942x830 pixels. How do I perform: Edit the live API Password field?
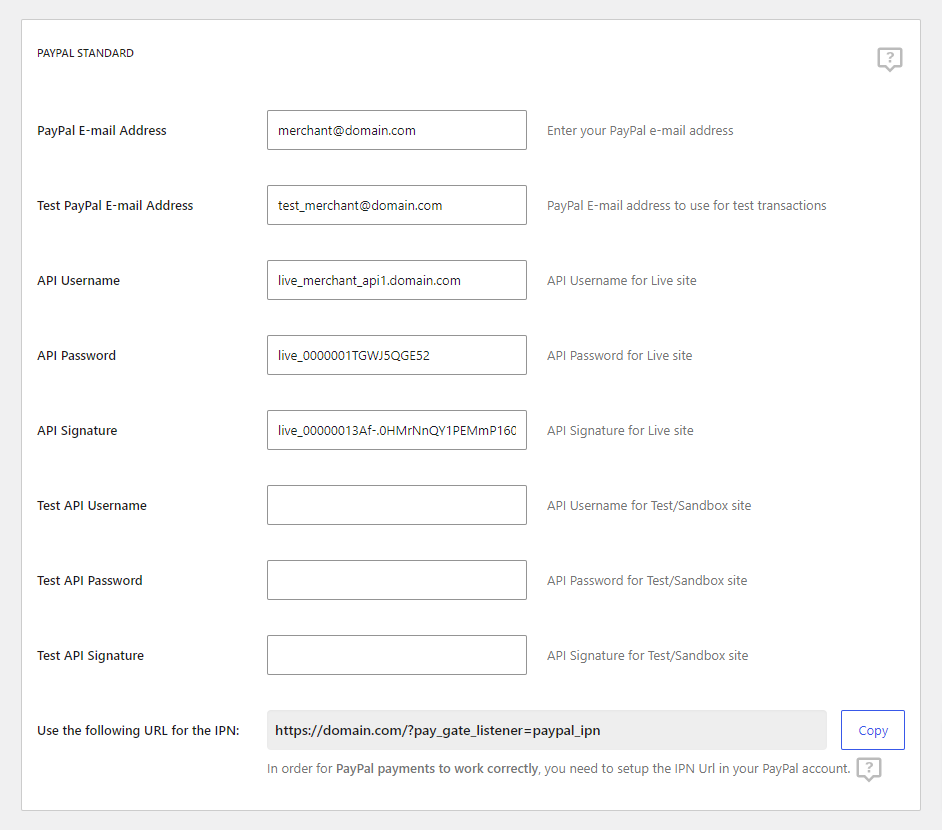397,356
